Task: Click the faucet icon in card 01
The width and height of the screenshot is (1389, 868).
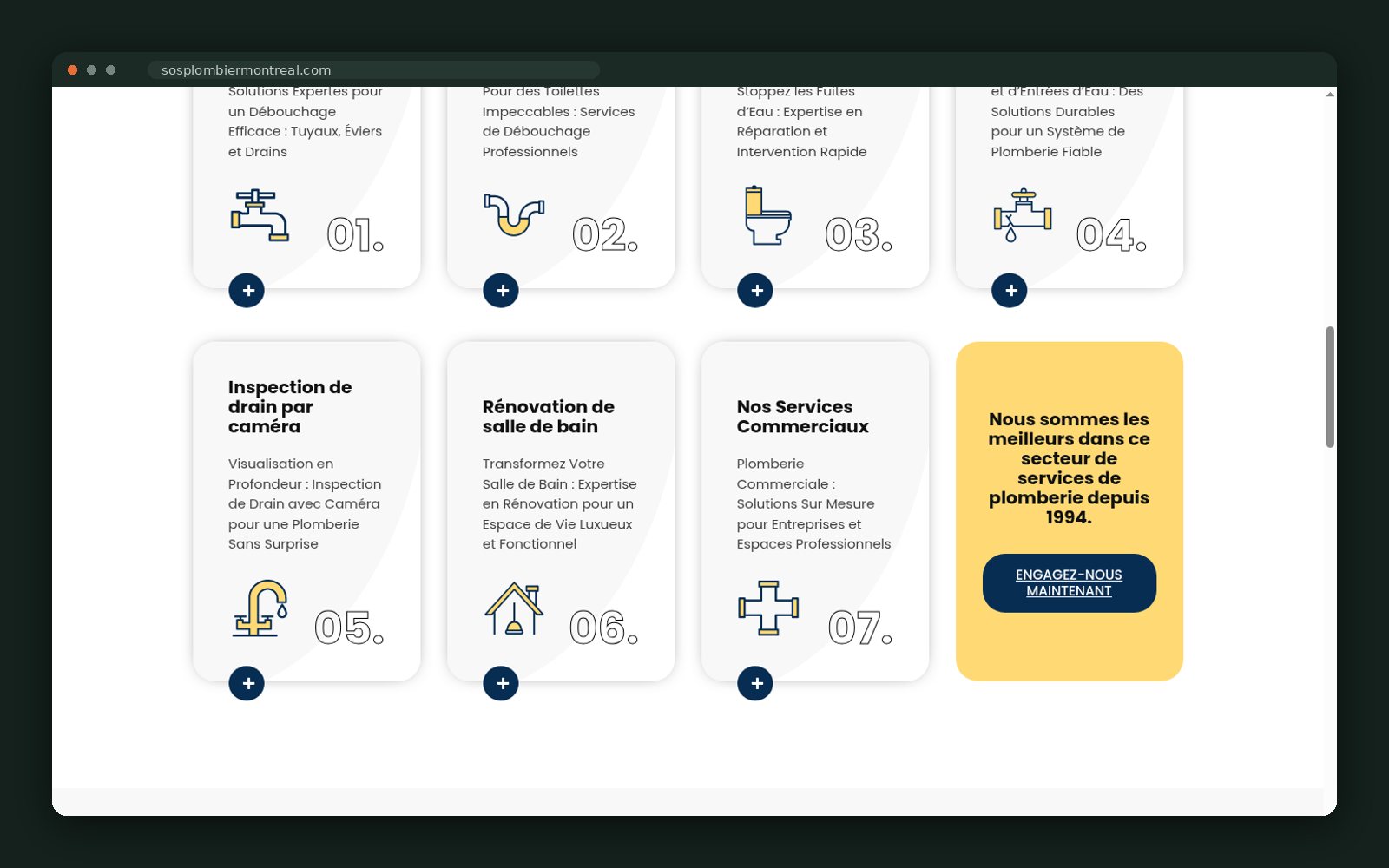Action: click(x=260, y=215)
